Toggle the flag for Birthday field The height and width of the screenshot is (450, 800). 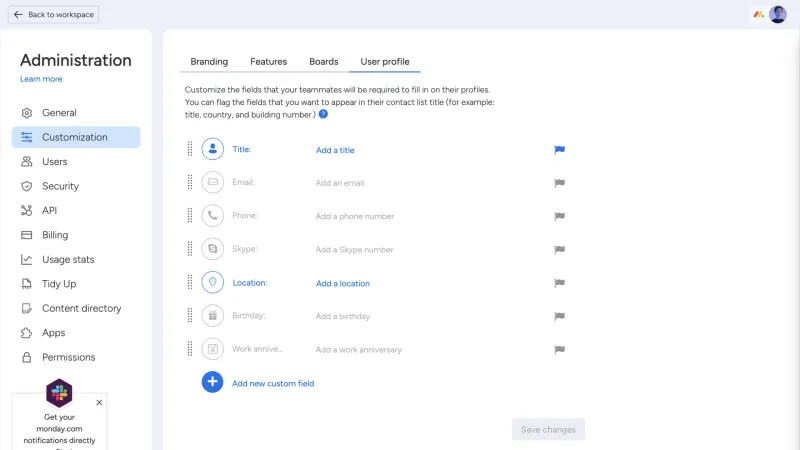(x=559, y=316)
